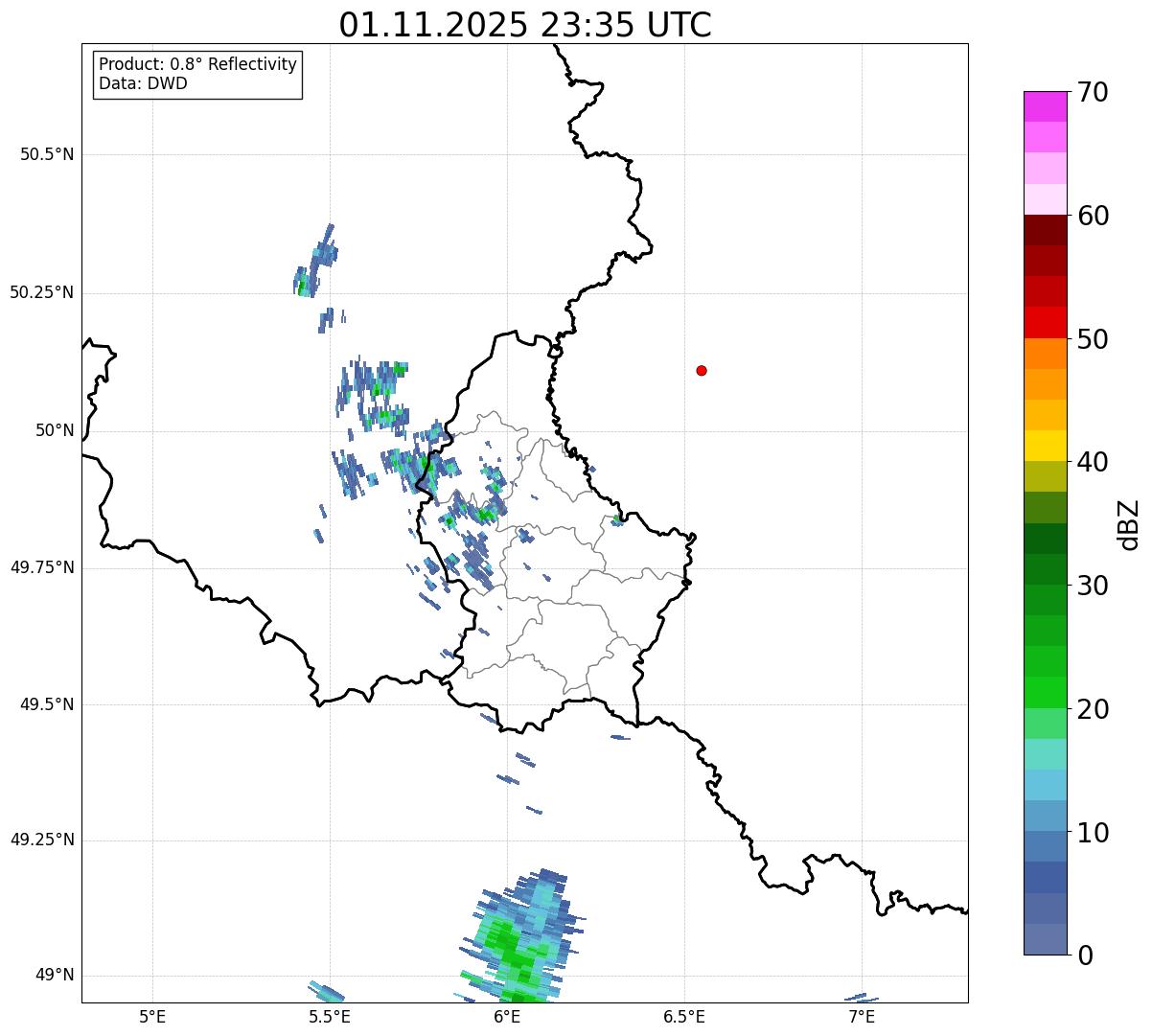Screen dimensions: 1152x1036
Task: Click the colorbar 70 tick label
Action: pos(1093,92)
